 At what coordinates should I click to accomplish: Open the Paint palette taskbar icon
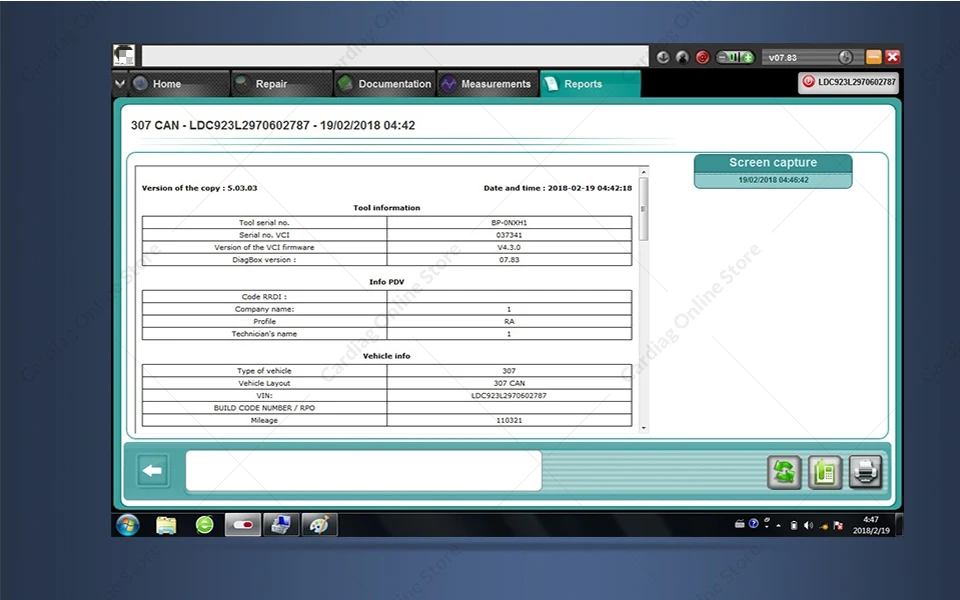tap(319, 525)
